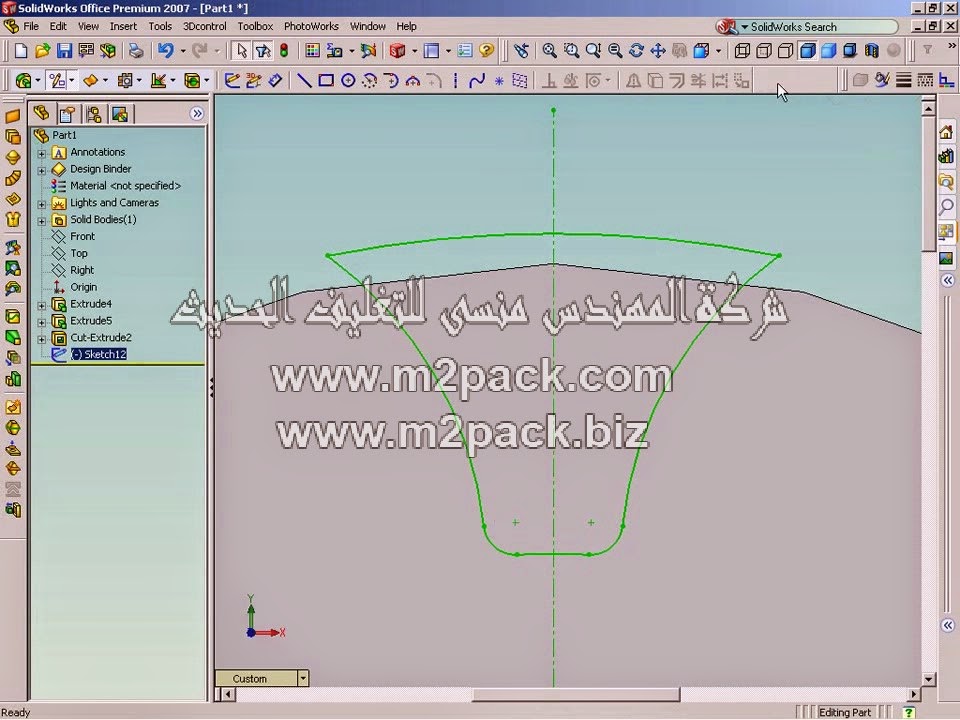Click the Smart Dimension tool
Image resolution: width=960 pixels, height=720 pixels.
point(275,80)
